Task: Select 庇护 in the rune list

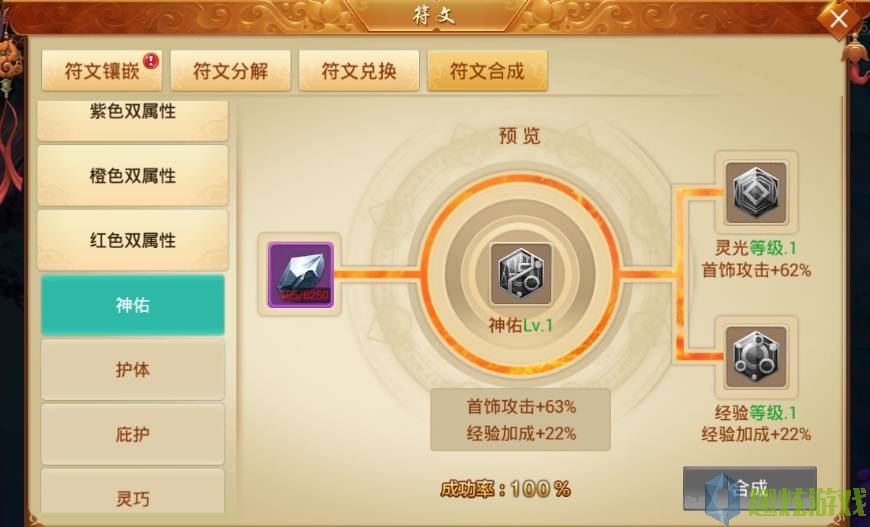Action: pos(133,434)
